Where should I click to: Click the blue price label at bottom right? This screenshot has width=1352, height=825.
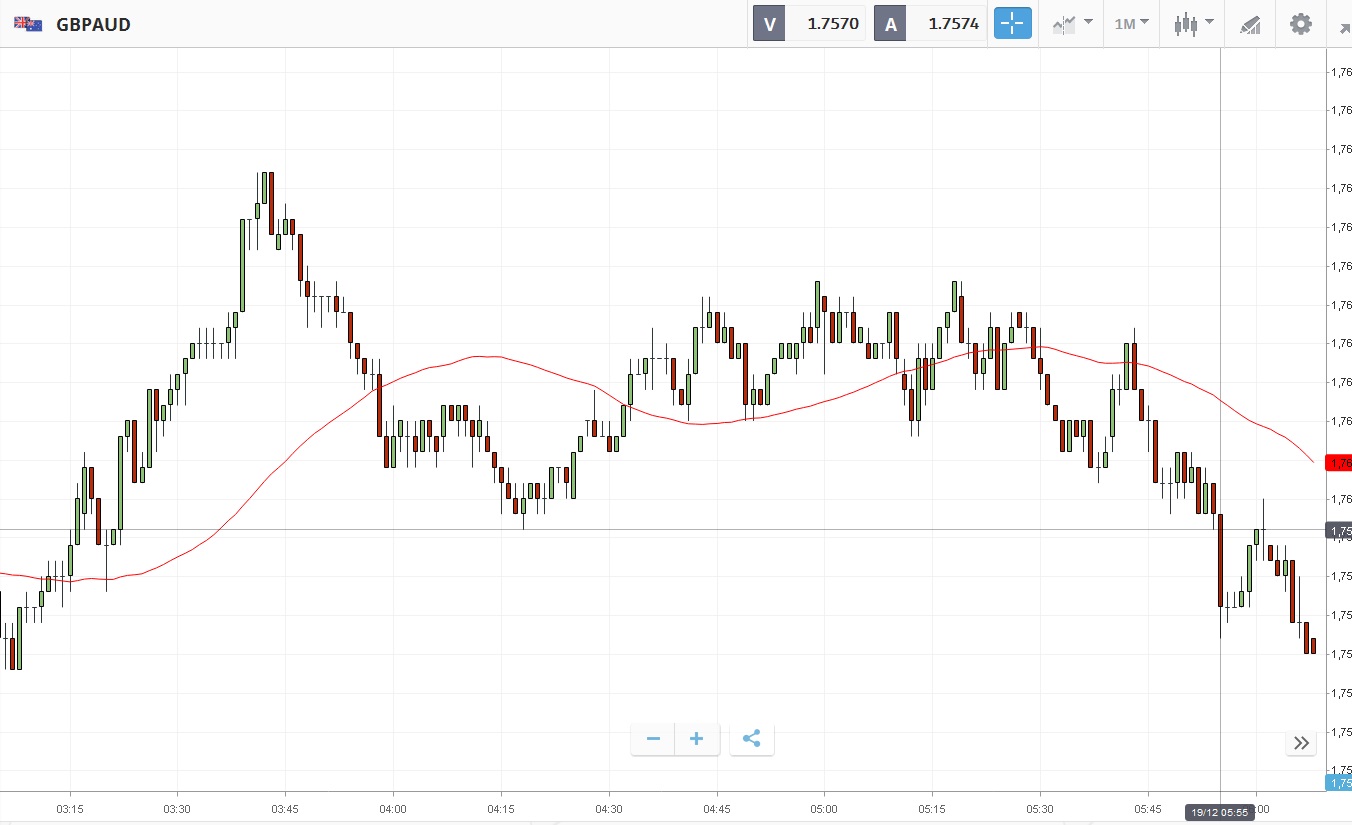pos(1338,782)
